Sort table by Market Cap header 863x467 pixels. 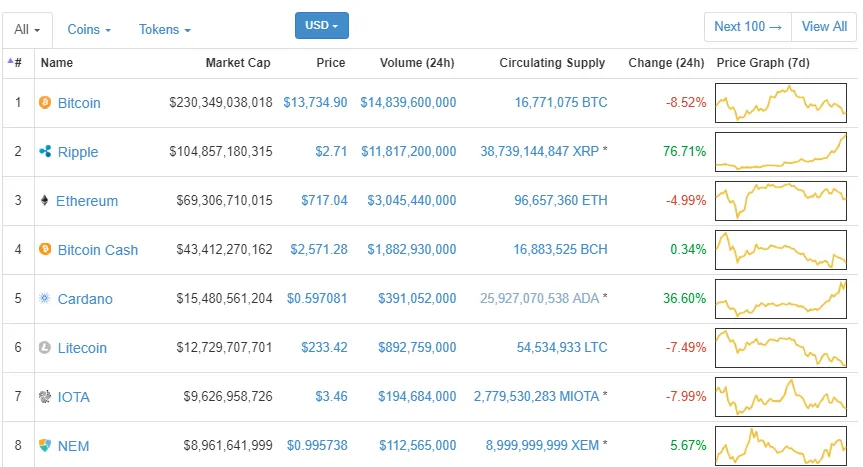(x=238, y=63)
